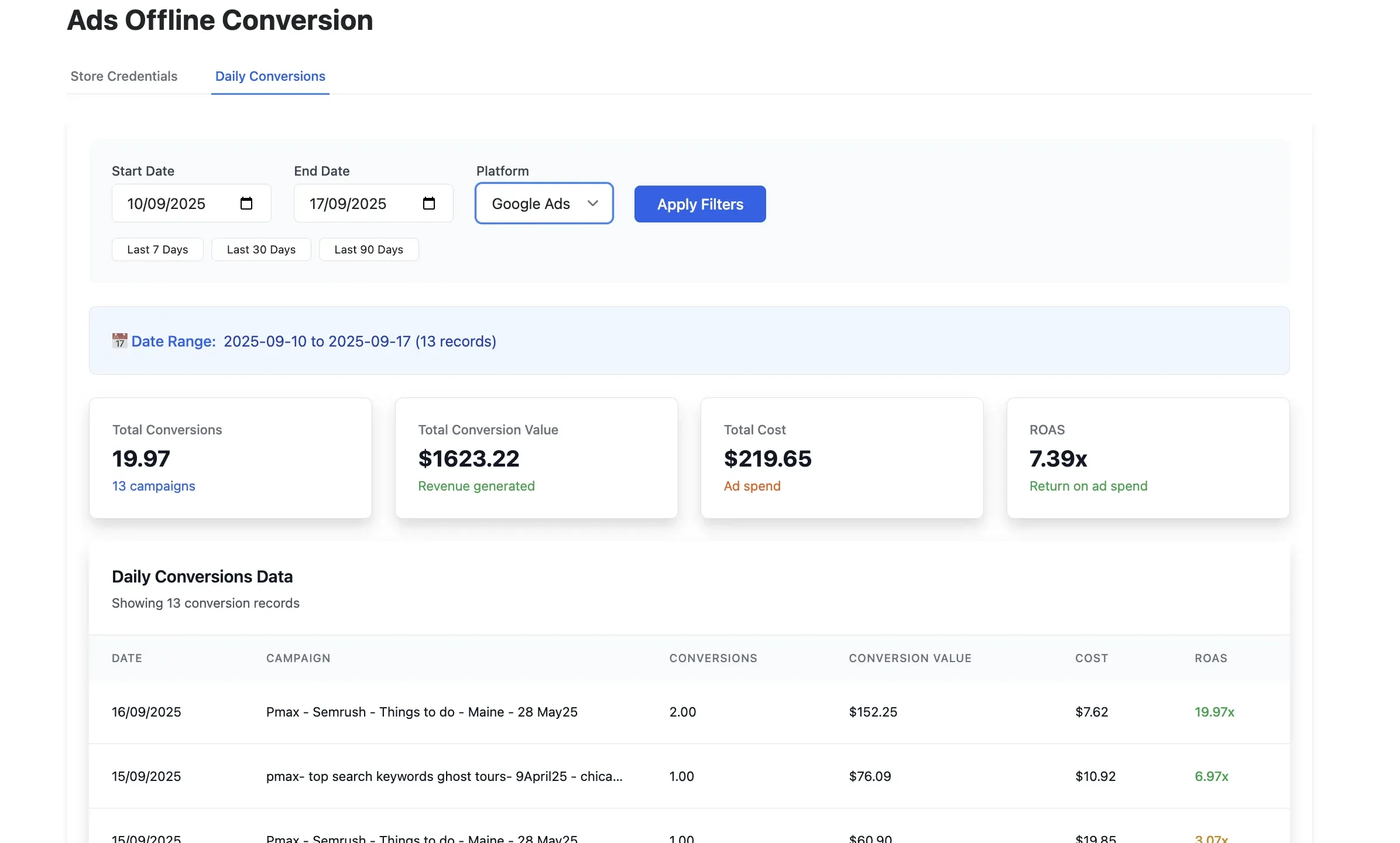Screen dimensions: 1400x843
Task: Open the End Date calendar picker icon
Action: point(429,203)
